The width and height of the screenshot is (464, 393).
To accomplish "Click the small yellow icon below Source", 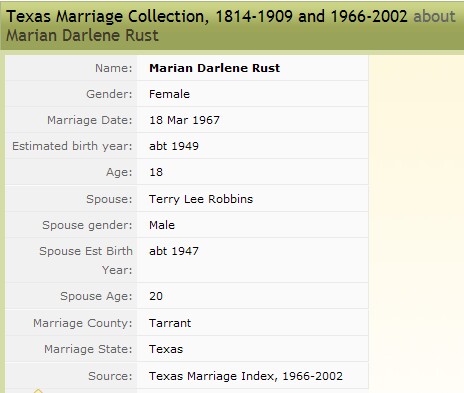I will 38,391.
